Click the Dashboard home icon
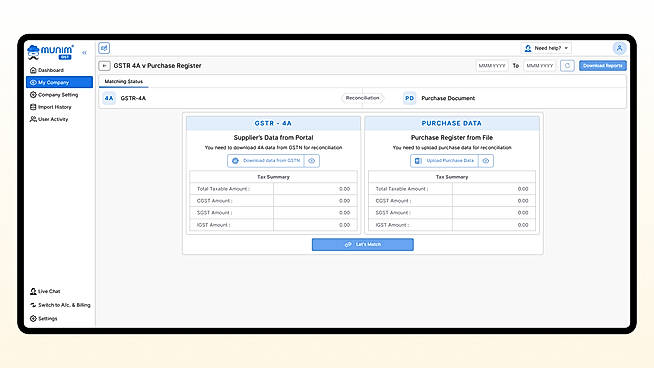The height and width of the screenshot is (368, 654). coord(33,70)
